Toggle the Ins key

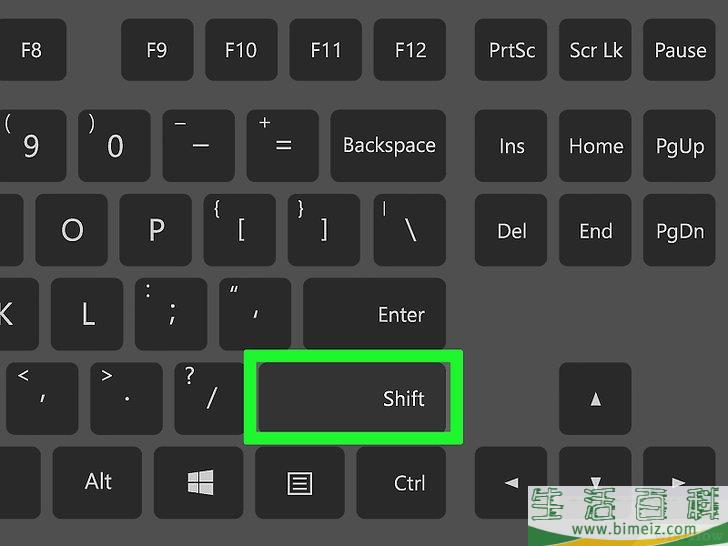[511, 146]
